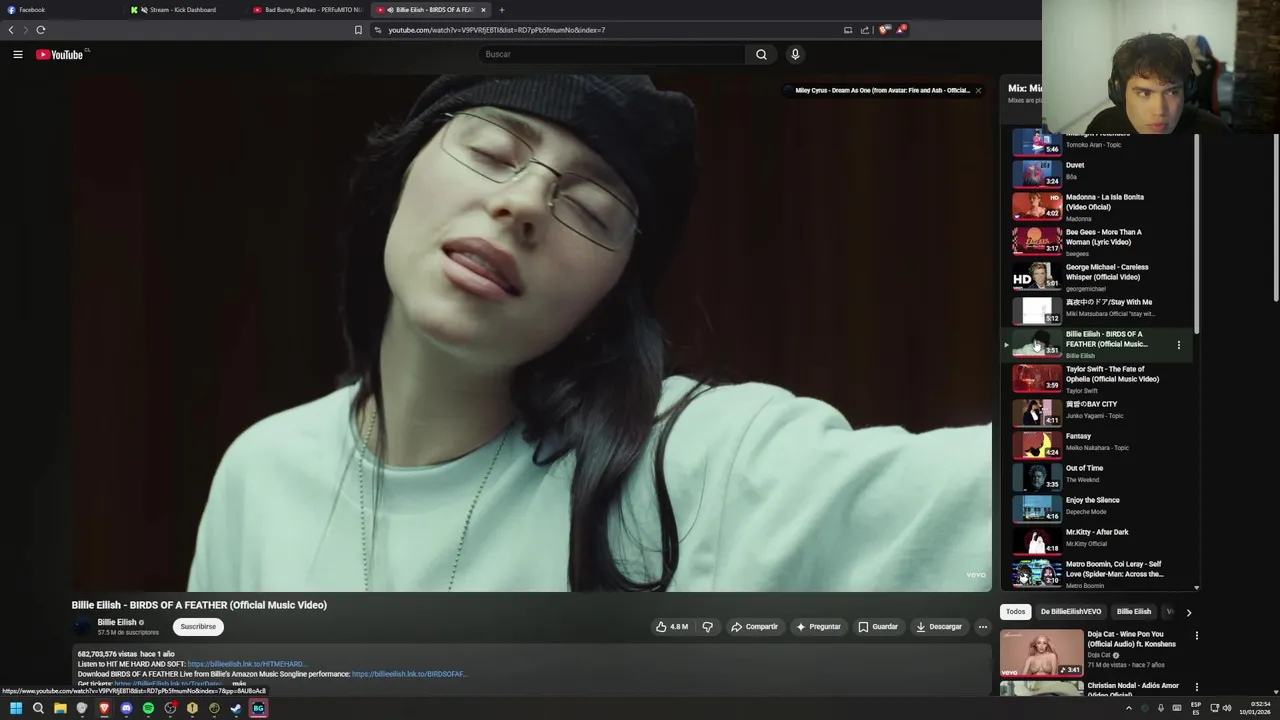Play Taylor Swift - The Fate of Ophelia
This screenshot has height=720, width=1280.
click(1098, 379)
